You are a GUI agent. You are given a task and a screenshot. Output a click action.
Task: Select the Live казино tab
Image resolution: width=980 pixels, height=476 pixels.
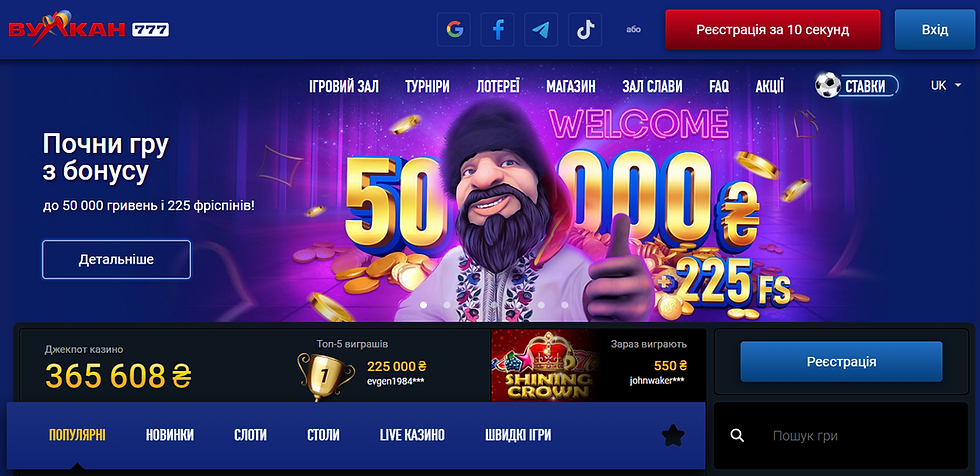[412, 435]
